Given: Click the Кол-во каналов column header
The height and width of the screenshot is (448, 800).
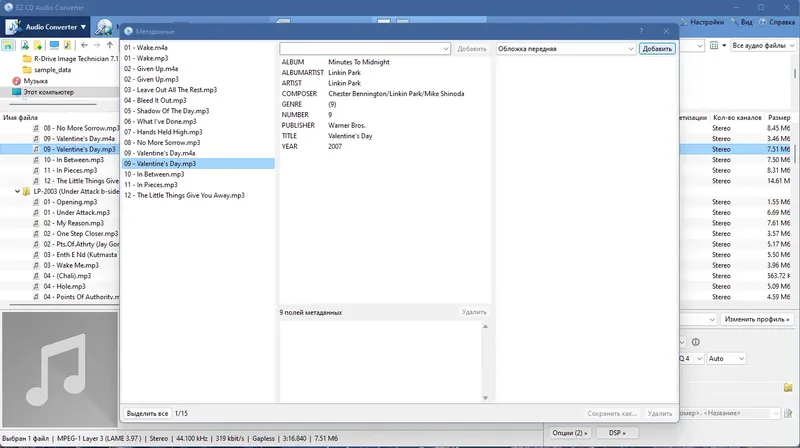Looking at the screenshot, I should 737,118.
